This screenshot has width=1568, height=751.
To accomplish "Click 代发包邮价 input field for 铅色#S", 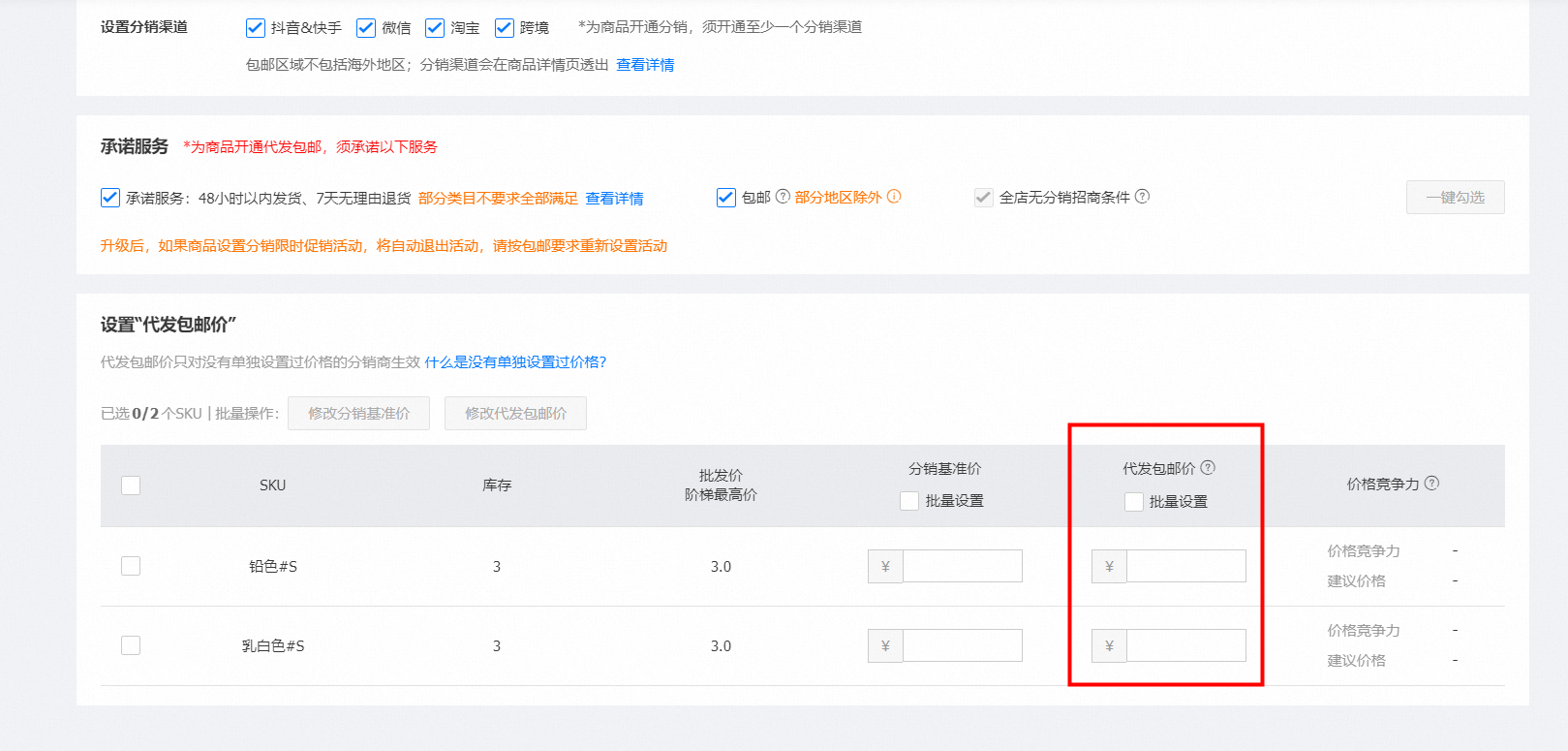I will (x=1185, y=566).
